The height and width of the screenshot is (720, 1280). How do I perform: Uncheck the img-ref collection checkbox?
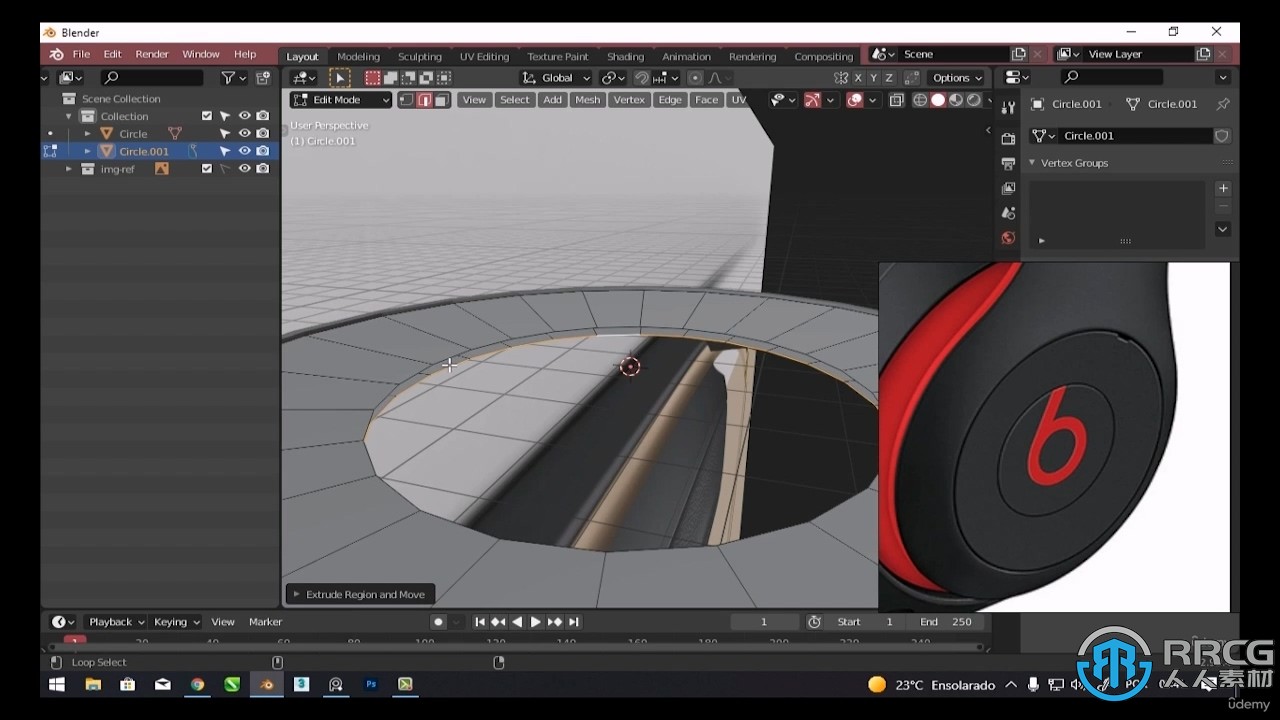click(x=207, y=169)
